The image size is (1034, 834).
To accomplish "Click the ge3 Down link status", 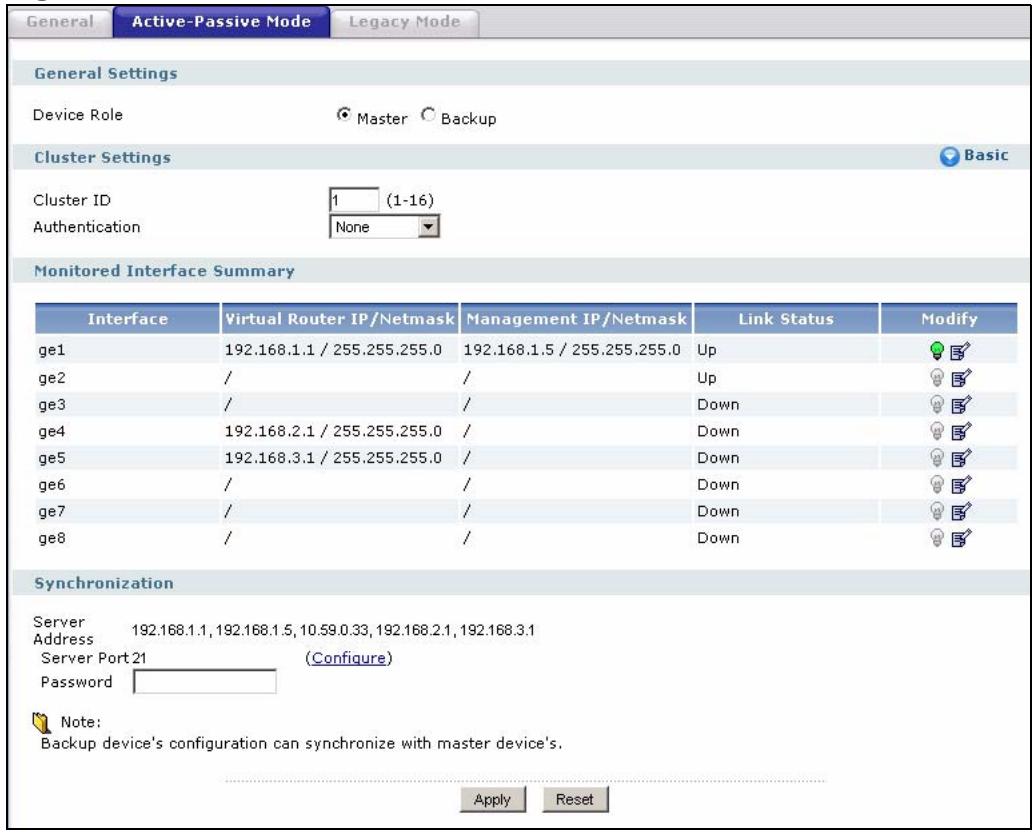I will click(x=718, y=404).
